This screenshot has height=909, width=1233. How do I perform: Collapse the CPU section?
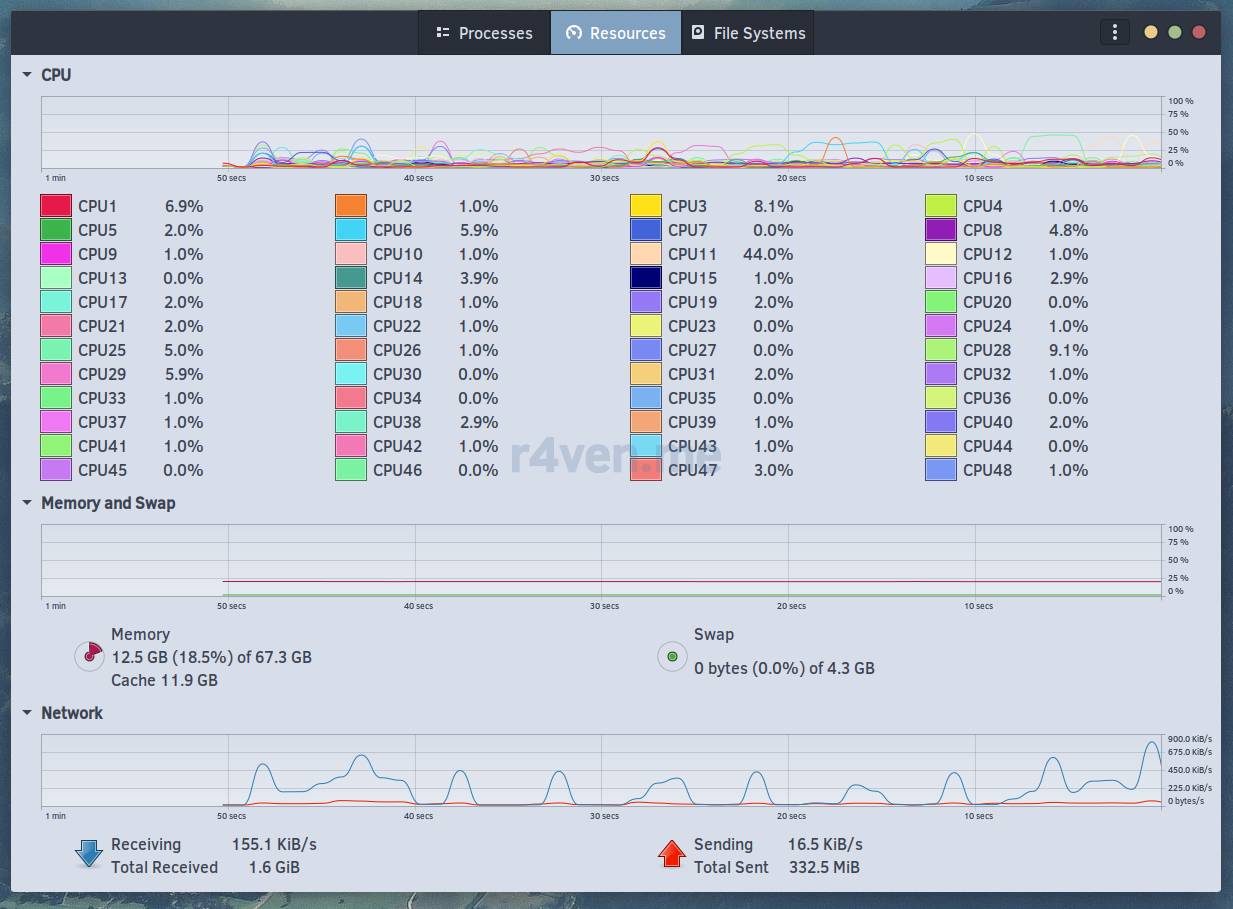tap(27, 75)
